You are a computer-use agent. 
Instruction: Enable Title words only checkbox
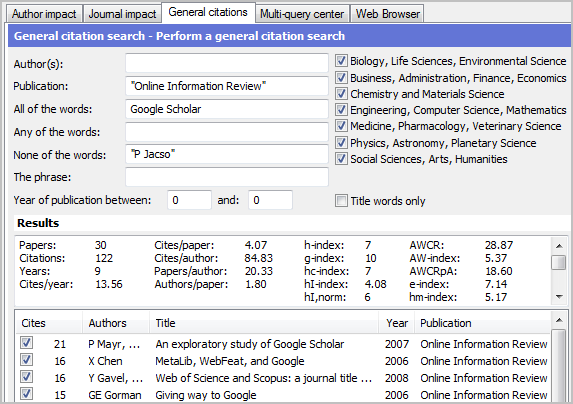(341, 201)
